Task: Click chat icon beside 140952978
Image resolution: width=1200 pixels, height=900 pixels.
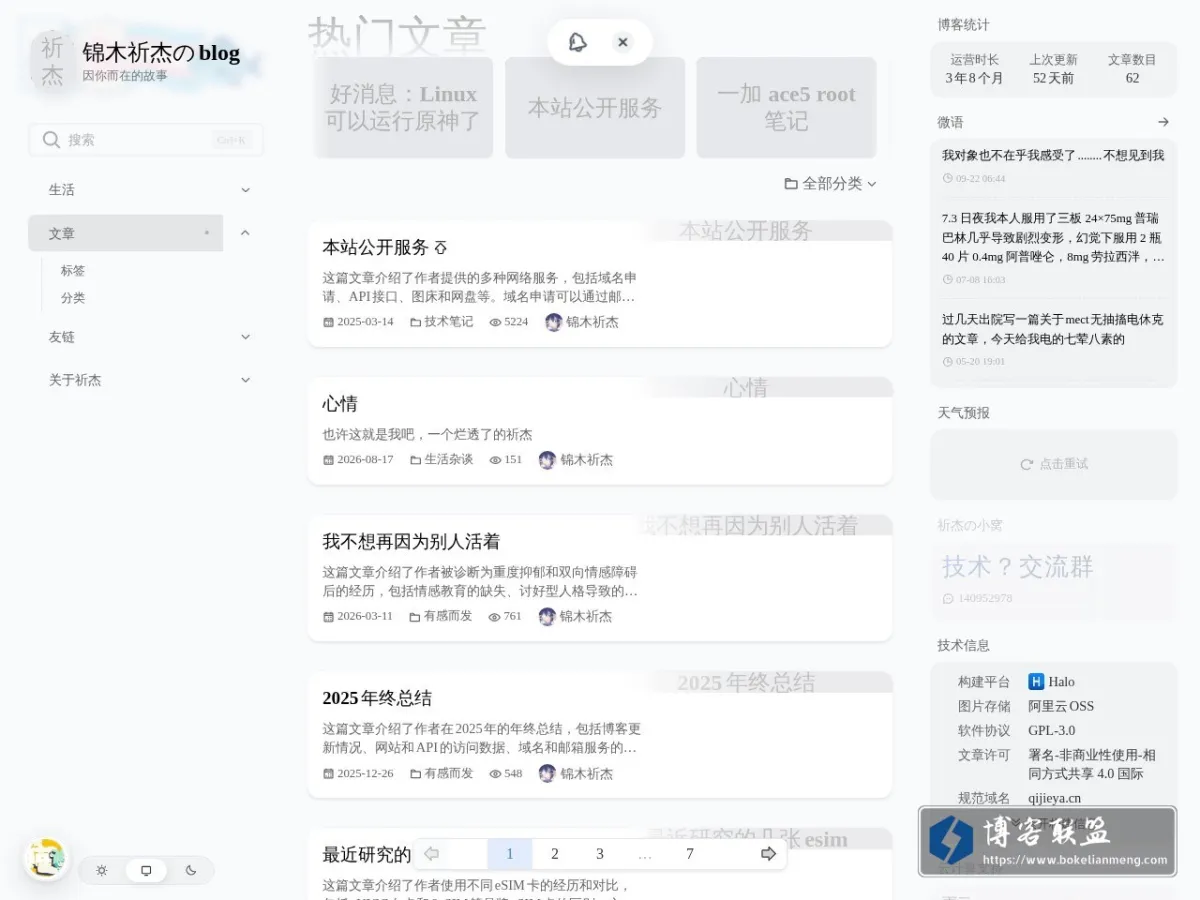Action: 948,599
